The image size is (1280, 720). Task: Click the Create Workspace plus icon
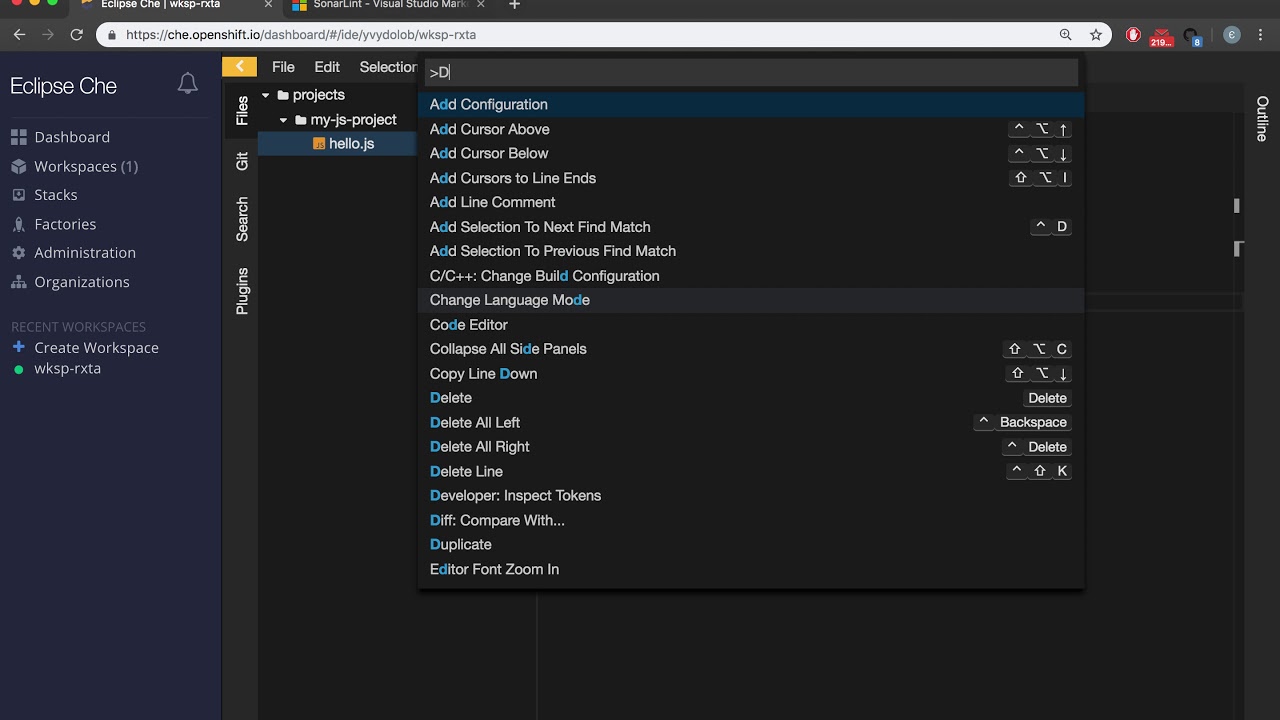click(x=18, y=347)
